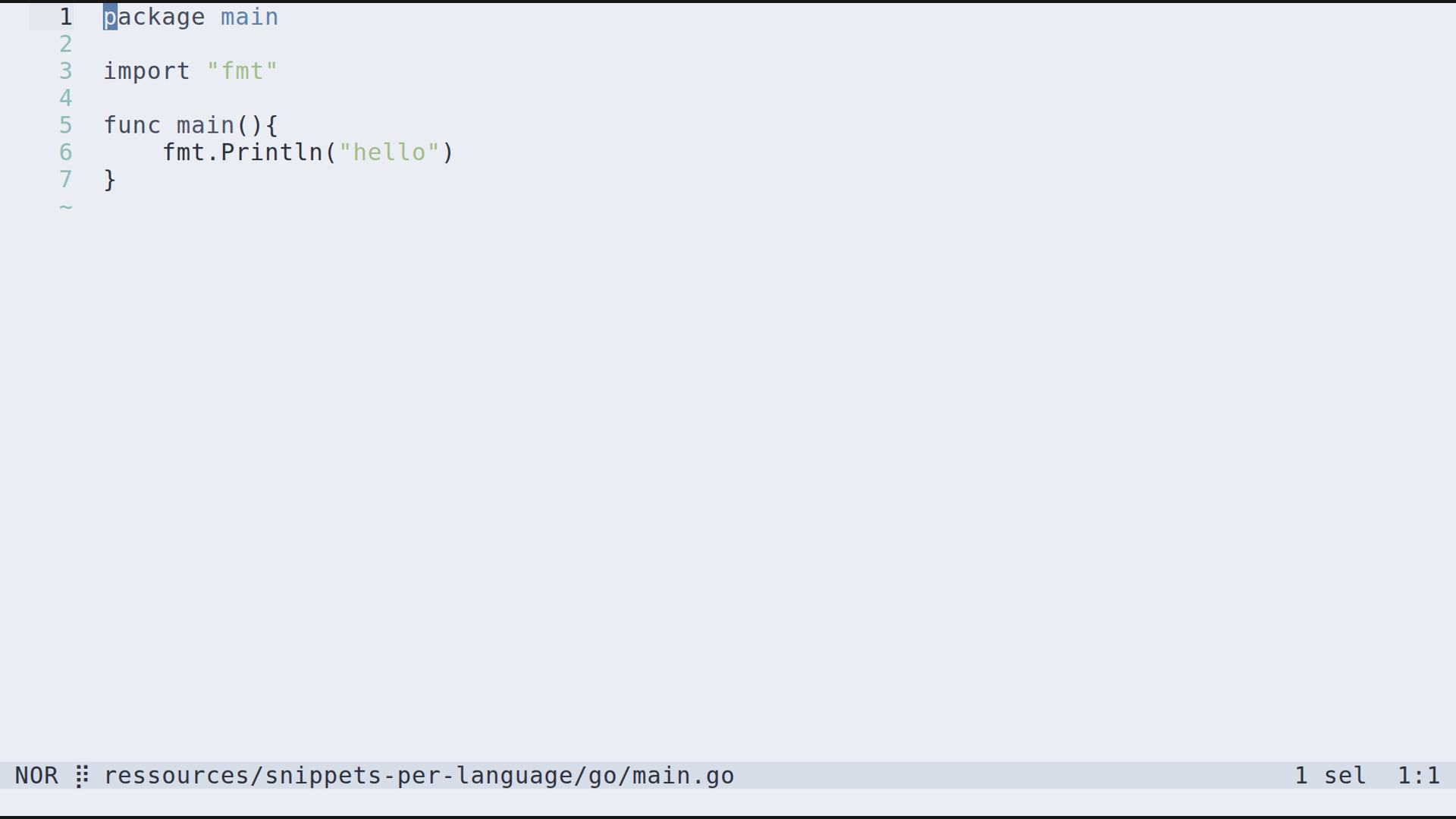Click the "1 sel" selection count
The image size is (1456, 819).
click(x=1330, y=776)
